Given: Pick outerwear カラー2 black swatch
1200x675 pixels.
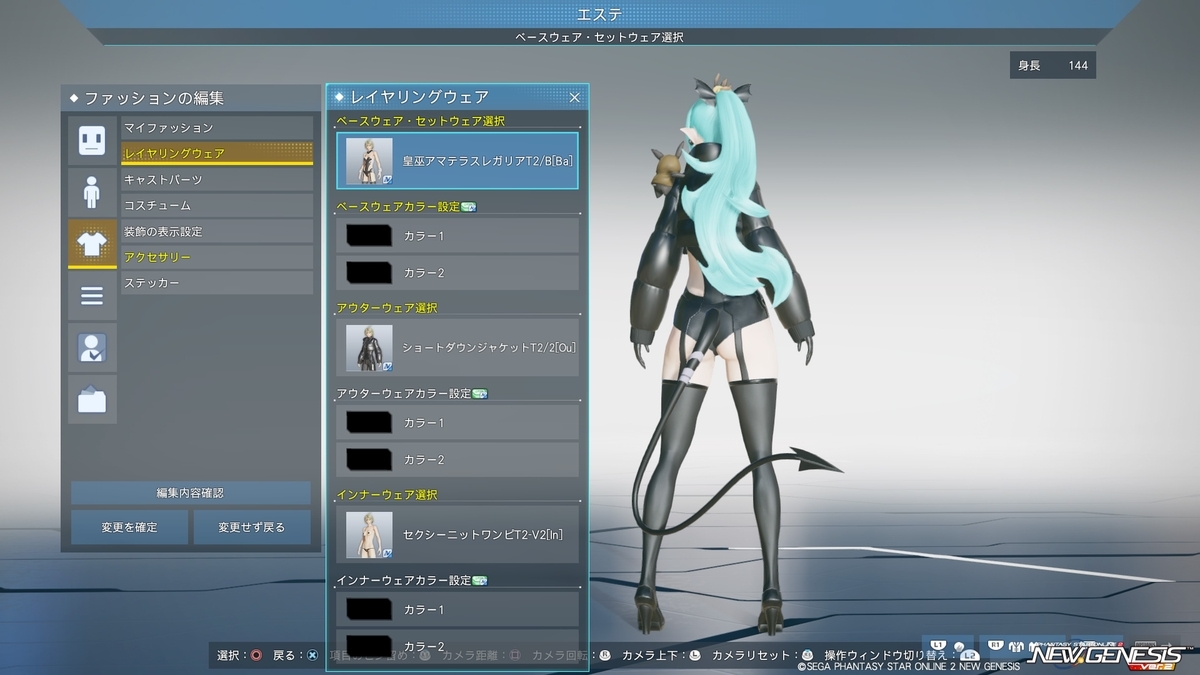Looking at the screenshot, I should pos(368,459).
